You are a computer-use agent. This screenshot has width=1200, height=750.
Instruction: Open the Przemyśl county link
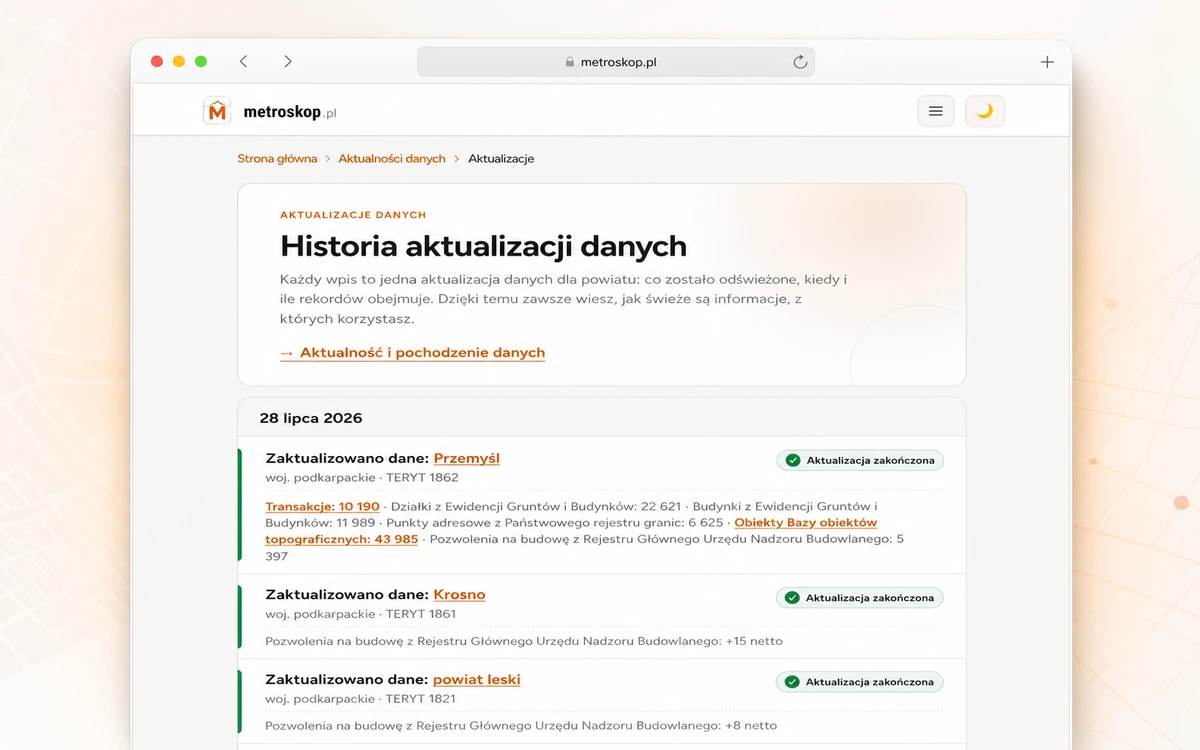467,458
